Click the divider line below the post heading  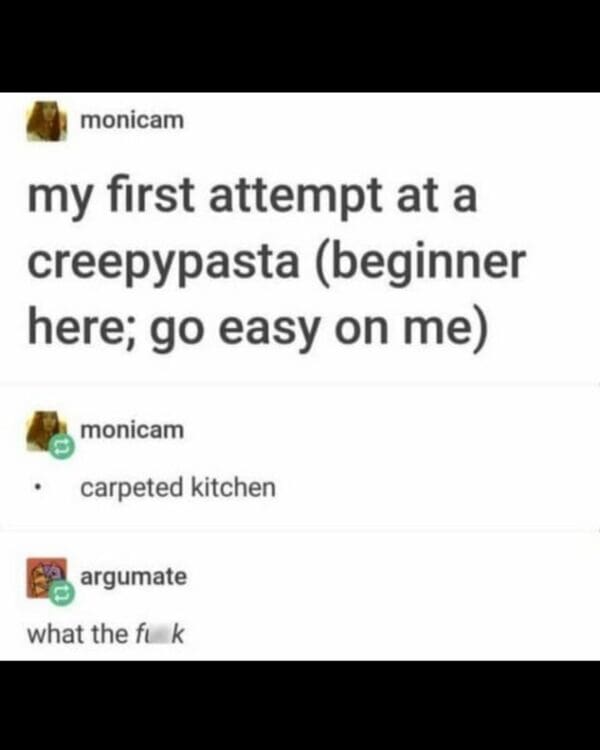coord(300,384)
